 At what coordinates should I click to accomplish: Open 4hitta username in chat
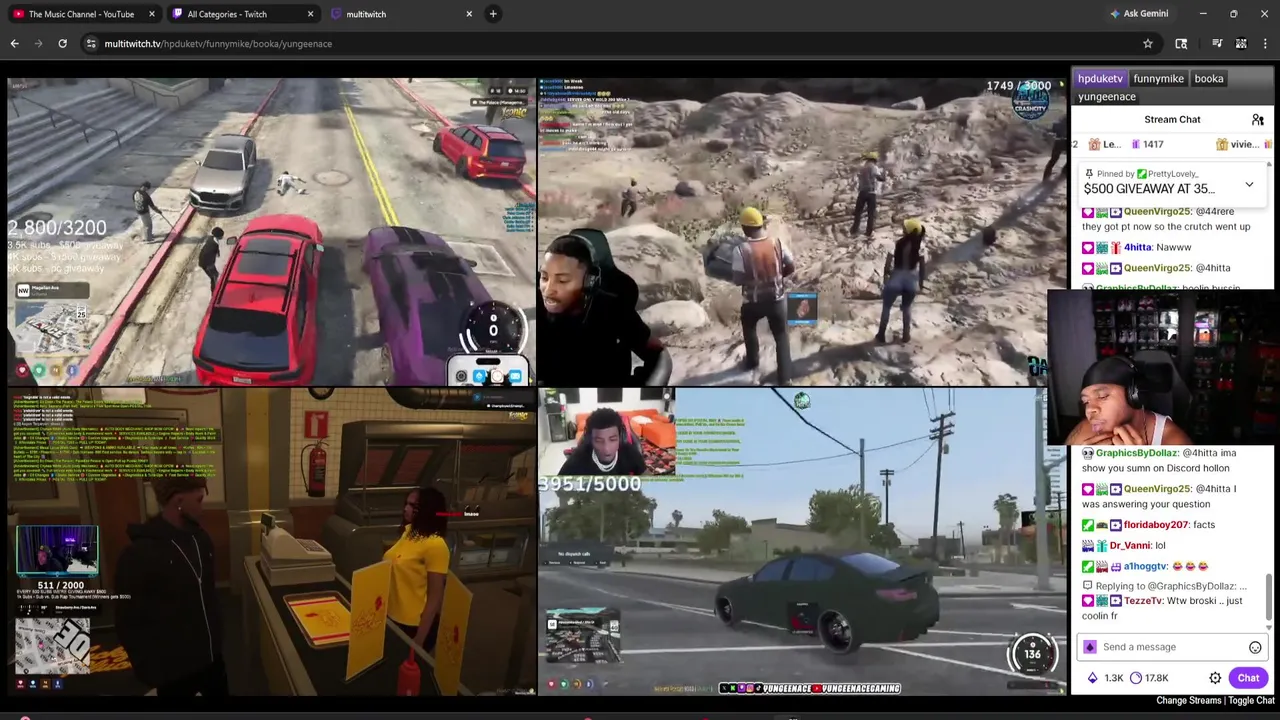tap(1138, 247)
